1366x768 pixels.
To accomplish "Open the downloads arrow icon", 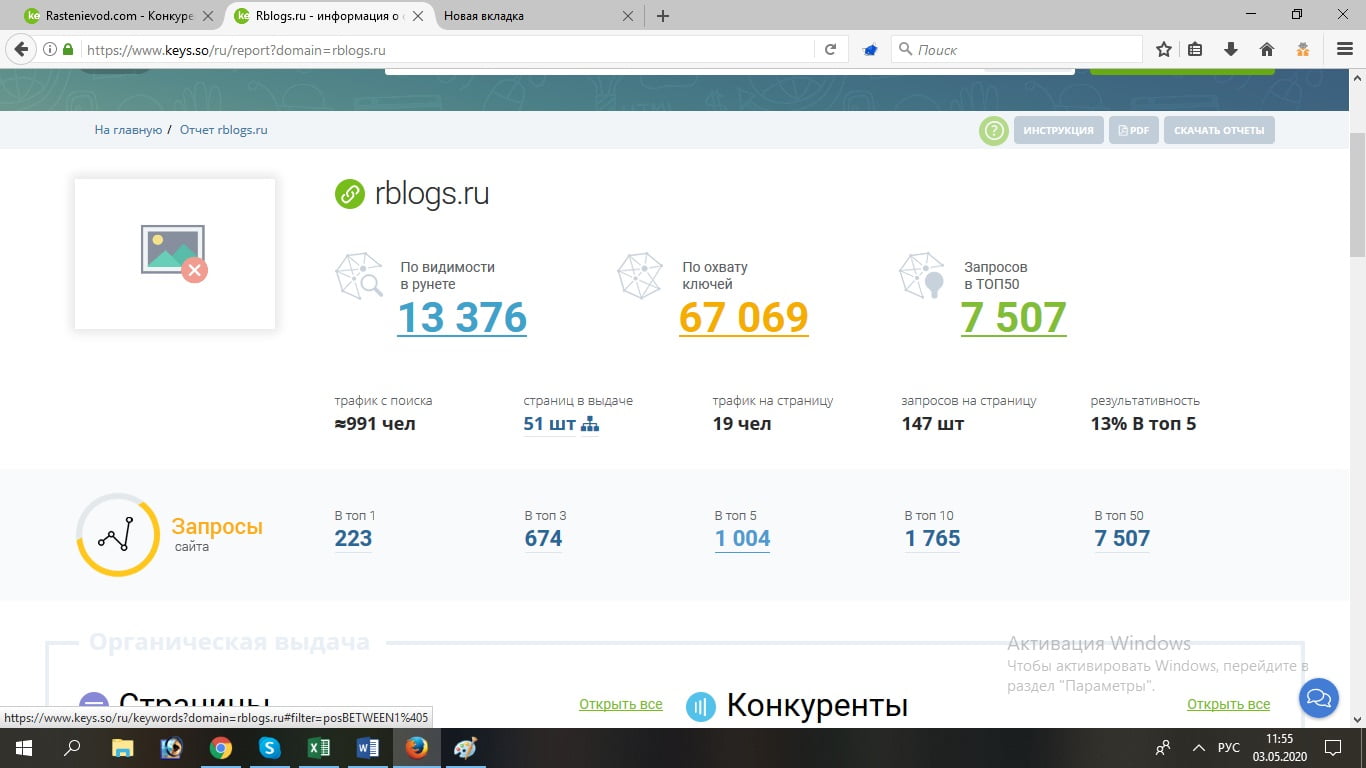I will 1231,49.
